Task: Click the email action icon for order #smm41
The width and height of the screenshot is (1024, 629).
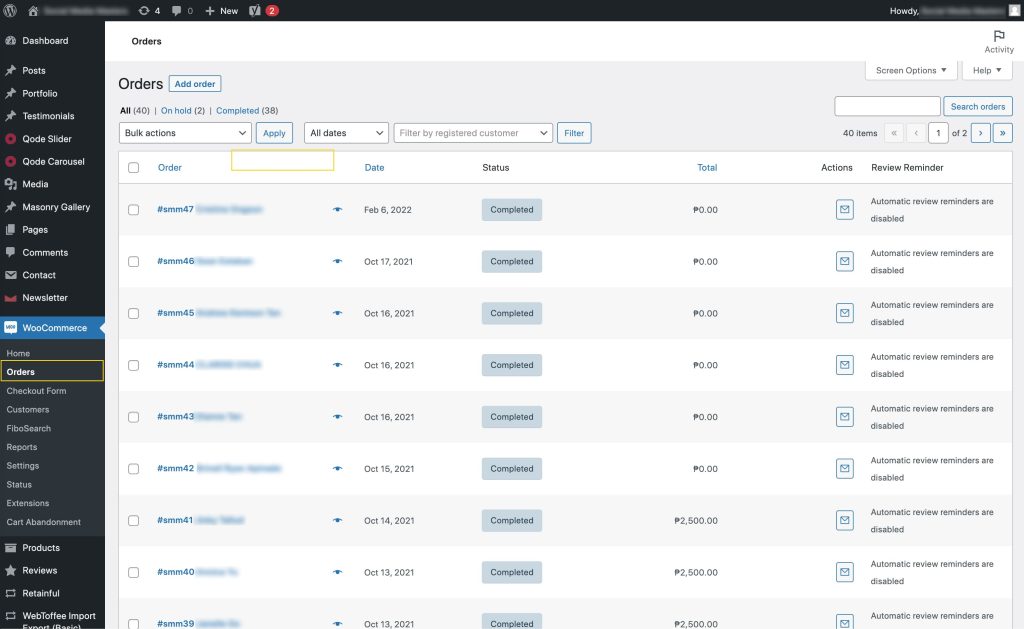Action: click(x=844, y=520)
